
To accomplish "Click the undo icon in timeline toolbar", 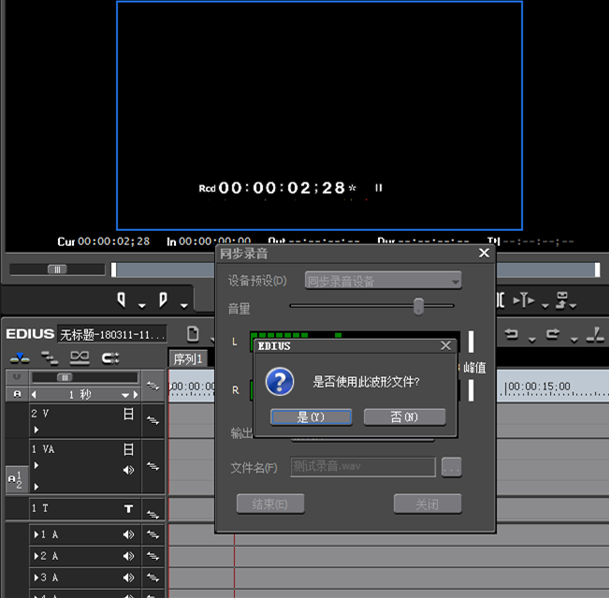I will (x=511, y=334).
